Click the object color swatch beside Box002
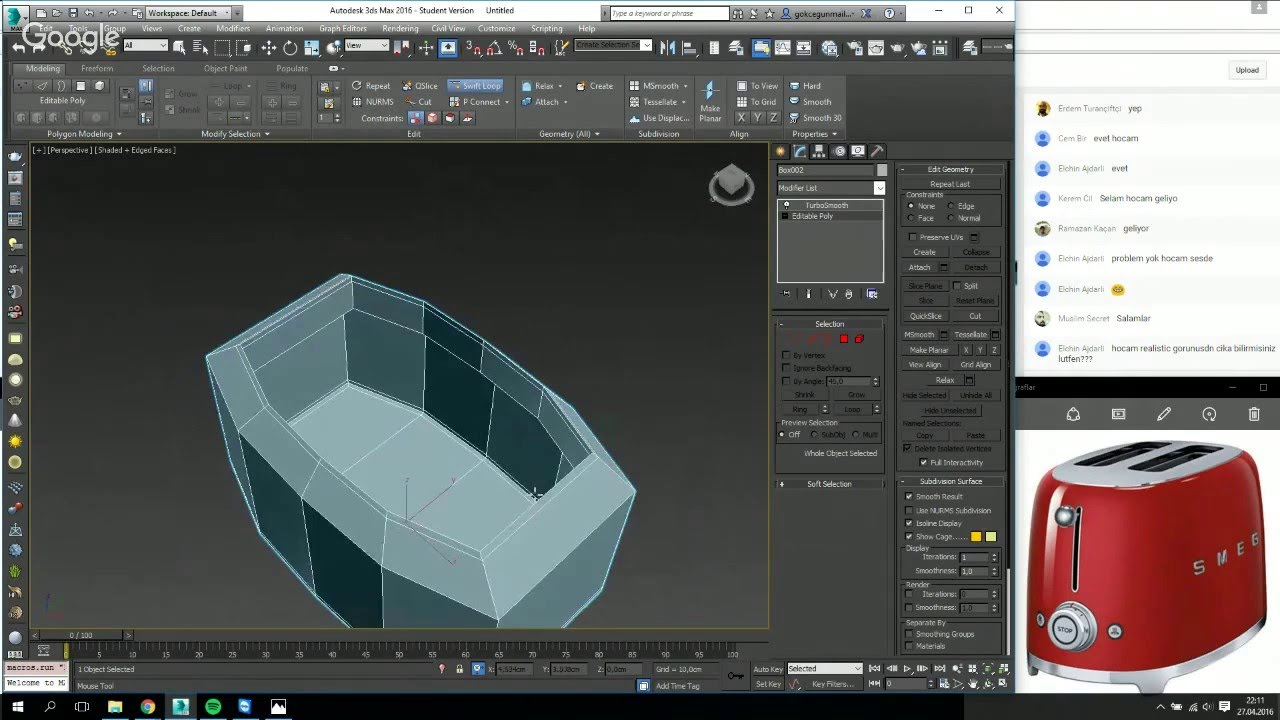Screen dimensions: 1280x720 point(882,171)
